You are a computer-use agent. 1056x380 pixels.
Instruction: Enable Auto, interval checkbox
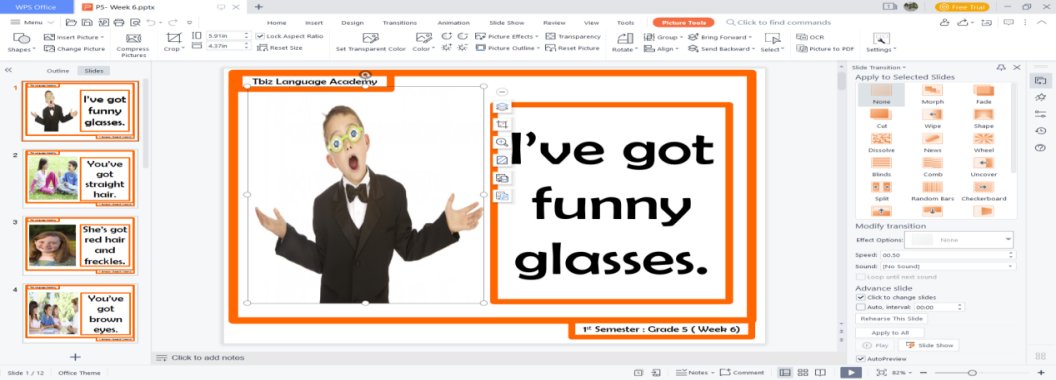pos(860,307)
